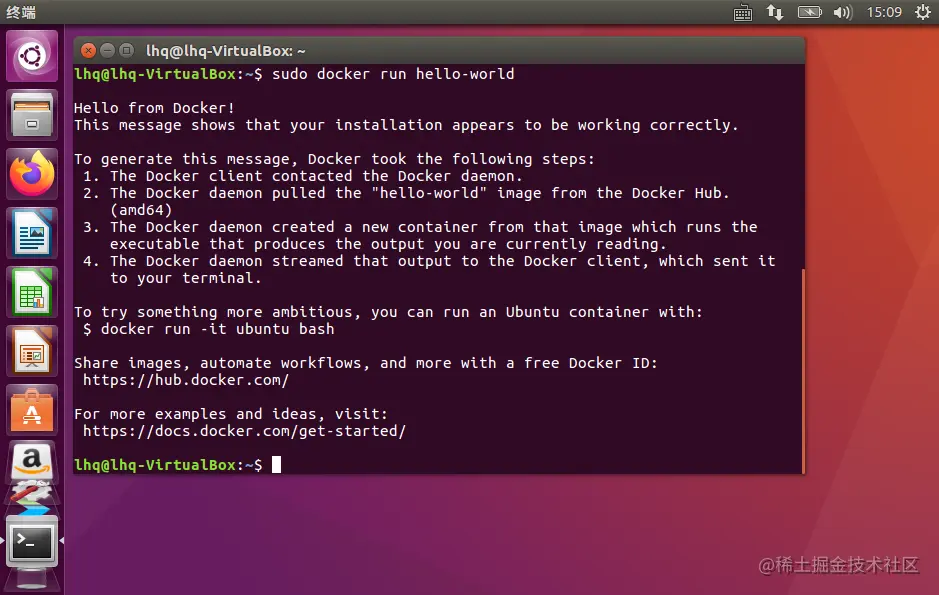Click the terminal prompt cursor block
The width and height of the screenshot is (939, 595).
[x=276, y=465]
